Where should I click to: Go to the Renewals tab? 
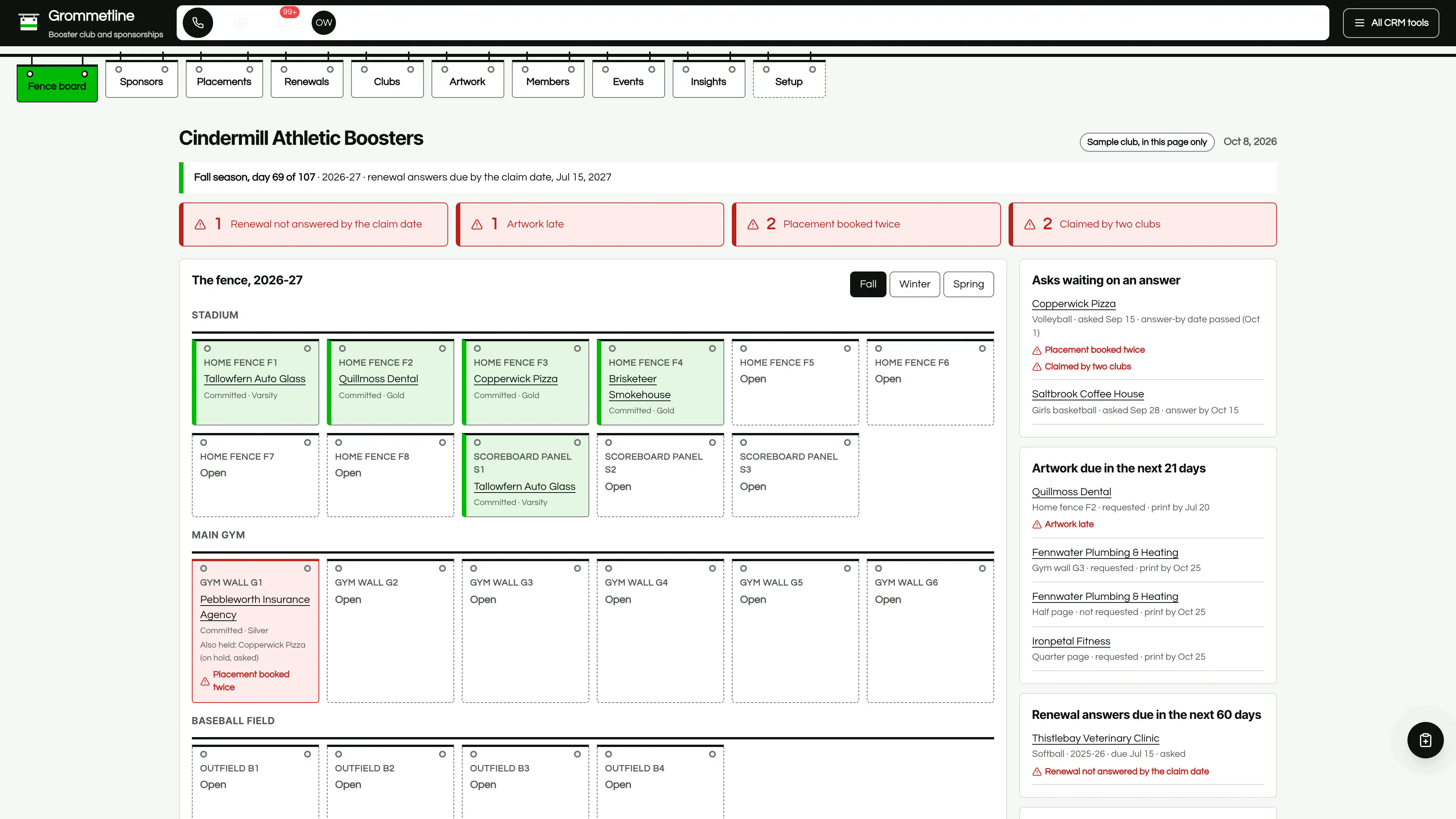[x=306, y=79]
